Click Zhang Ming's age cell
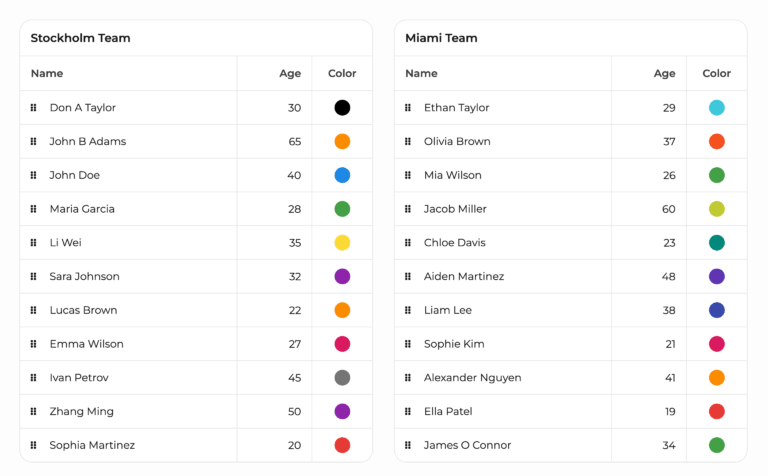The height and width of the screenshot is (476, 768). [x=294, y=412]
